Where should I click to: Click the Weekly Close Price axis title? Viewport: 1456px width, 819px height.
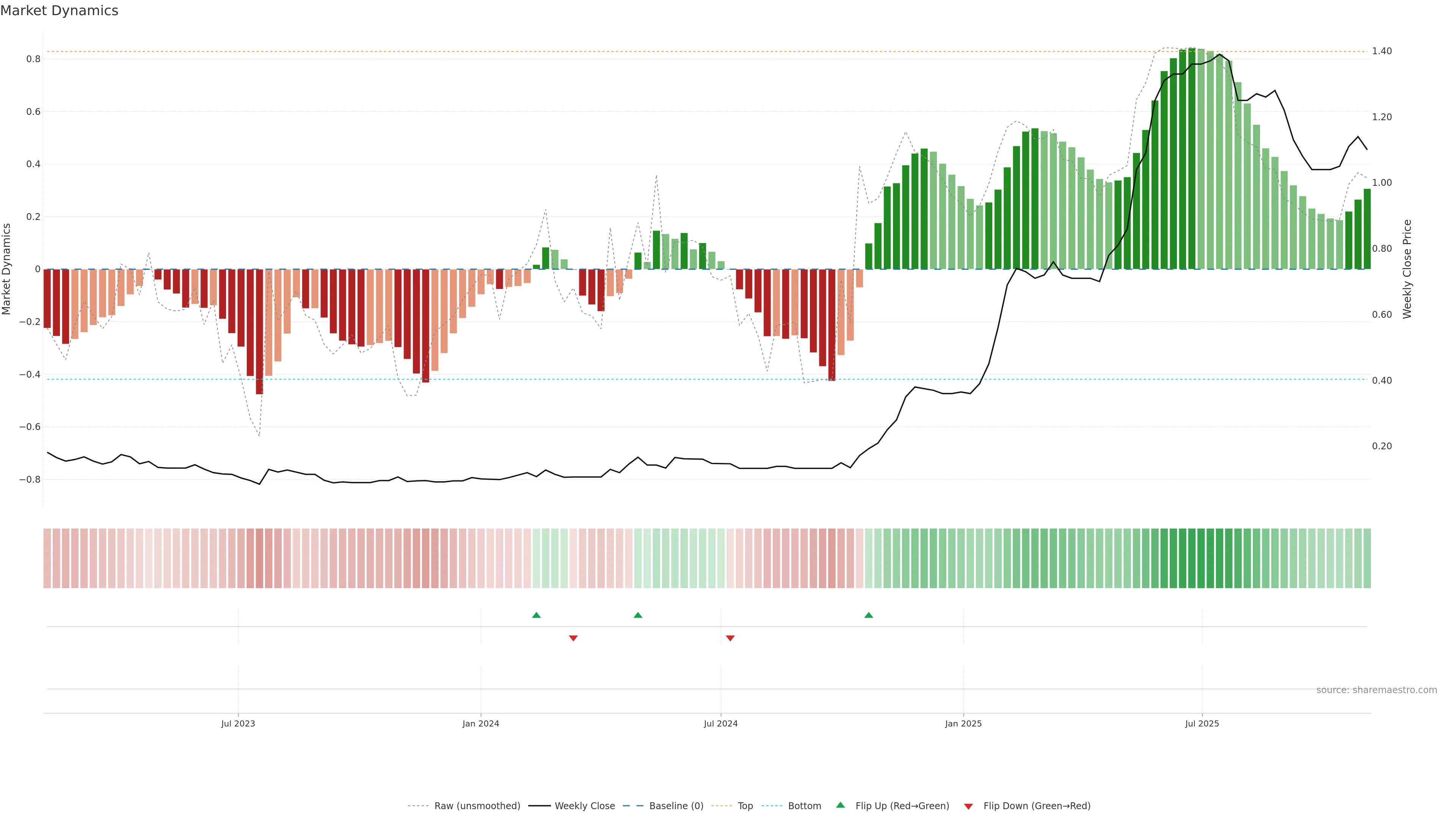[1407, 269]
